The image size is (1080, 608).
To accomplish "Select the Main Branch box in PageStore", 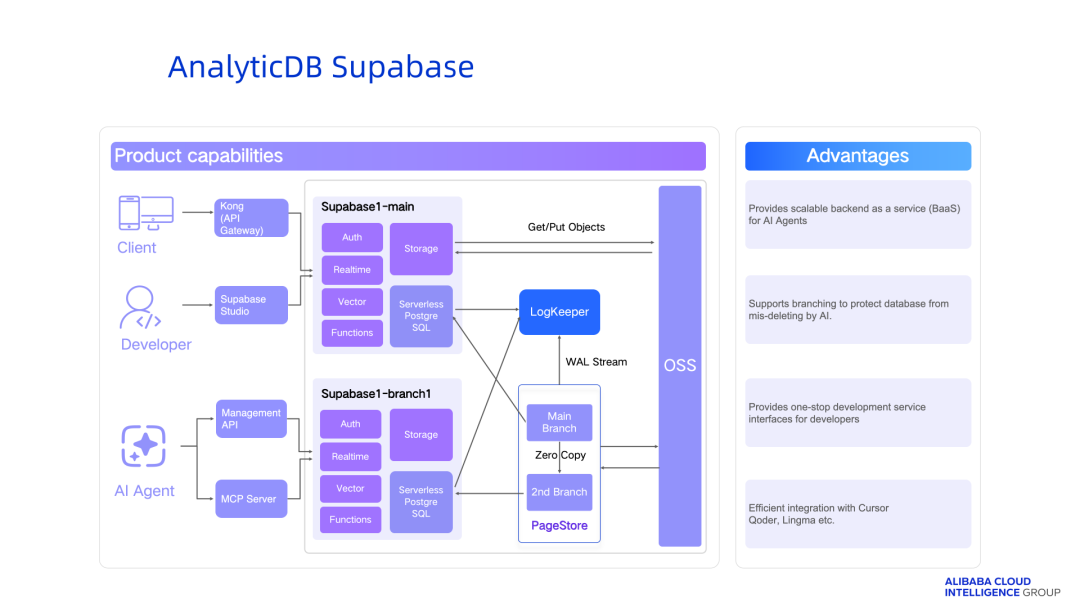I will (559, 422).
